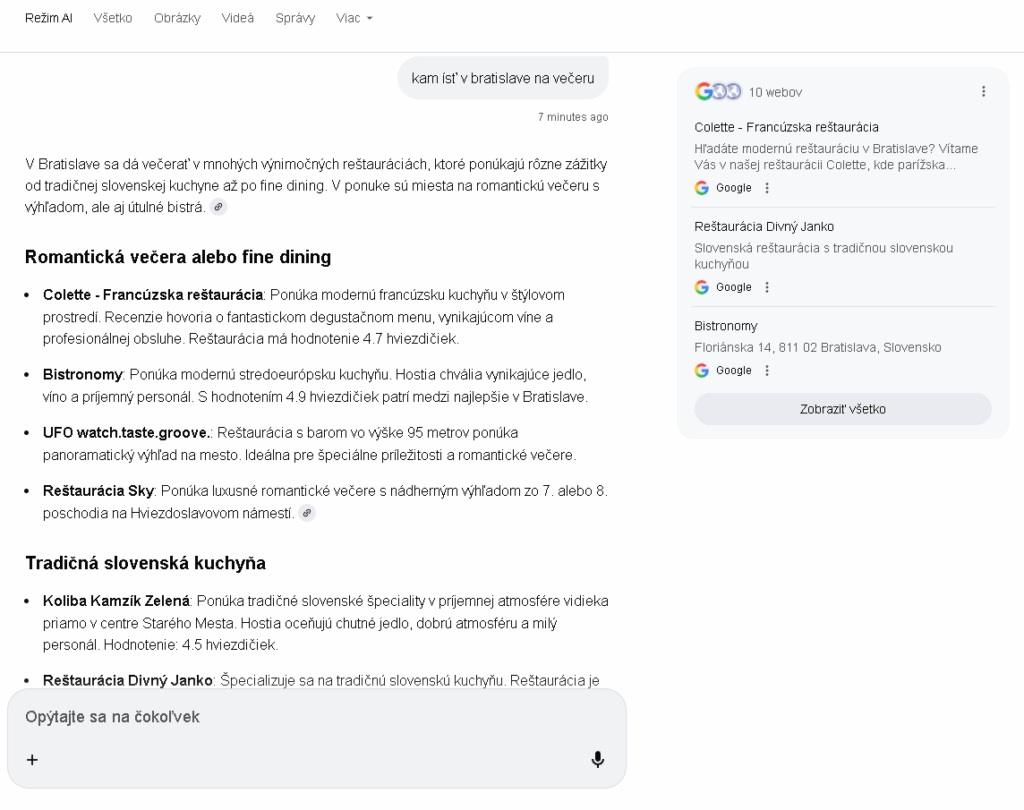Click the three-dot menu under the Divný Janko source

click(x=767, y=287)
